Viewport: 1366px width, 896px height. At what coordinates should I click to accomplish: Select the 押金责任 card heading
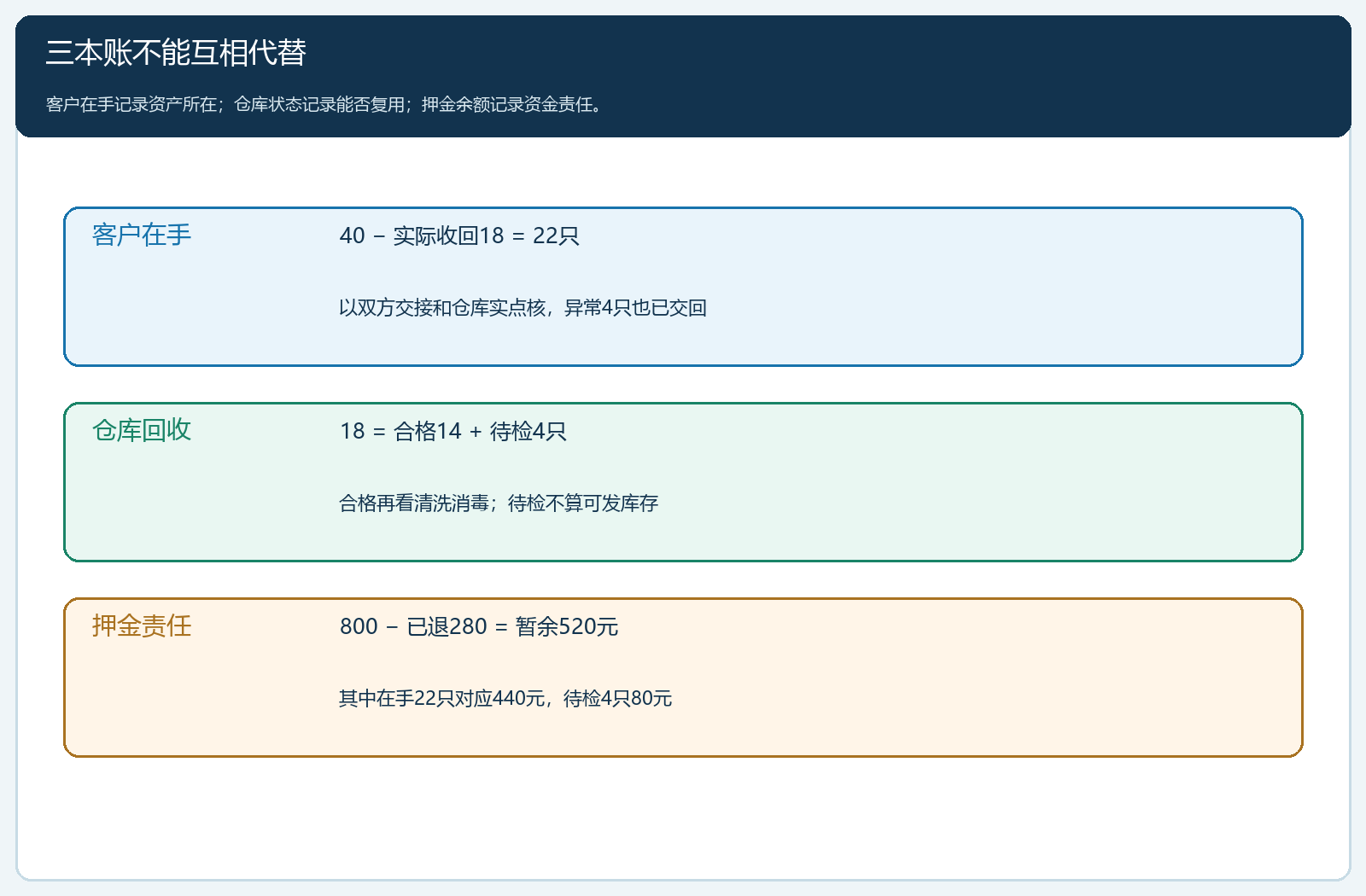click(x=142, y=625)
